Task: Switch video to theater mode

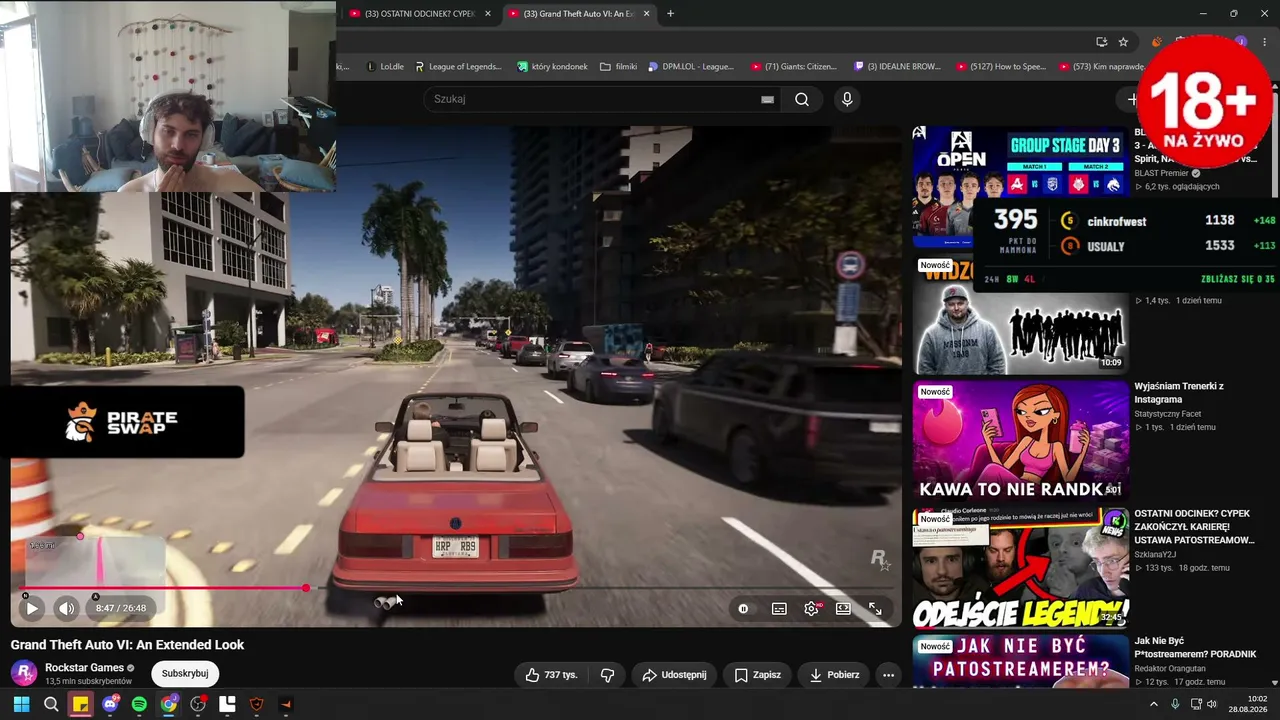Action: [x=843, y=608]
